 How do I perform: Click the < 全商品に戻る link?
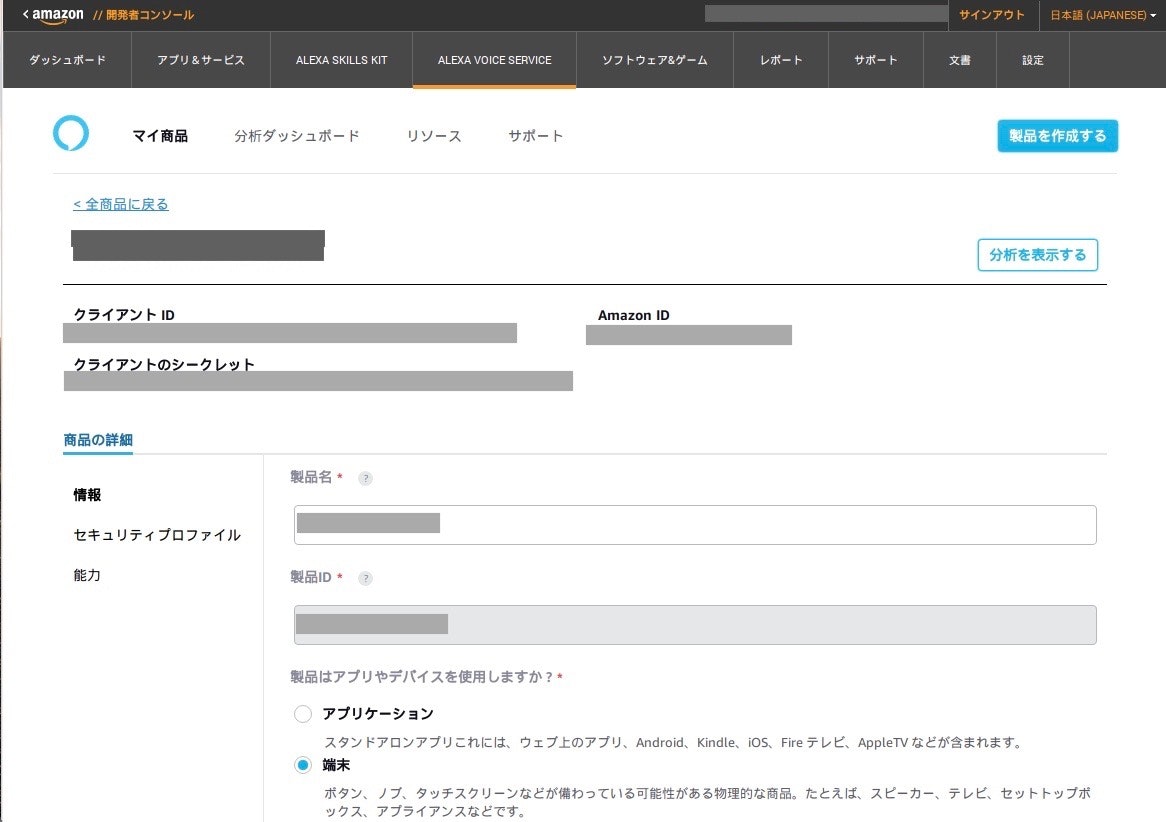120,204
